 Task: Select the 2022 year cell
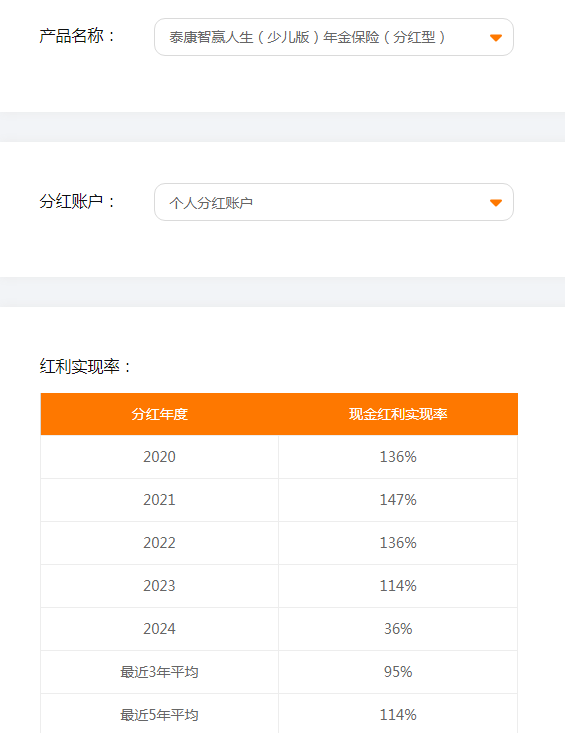point(159,543)
